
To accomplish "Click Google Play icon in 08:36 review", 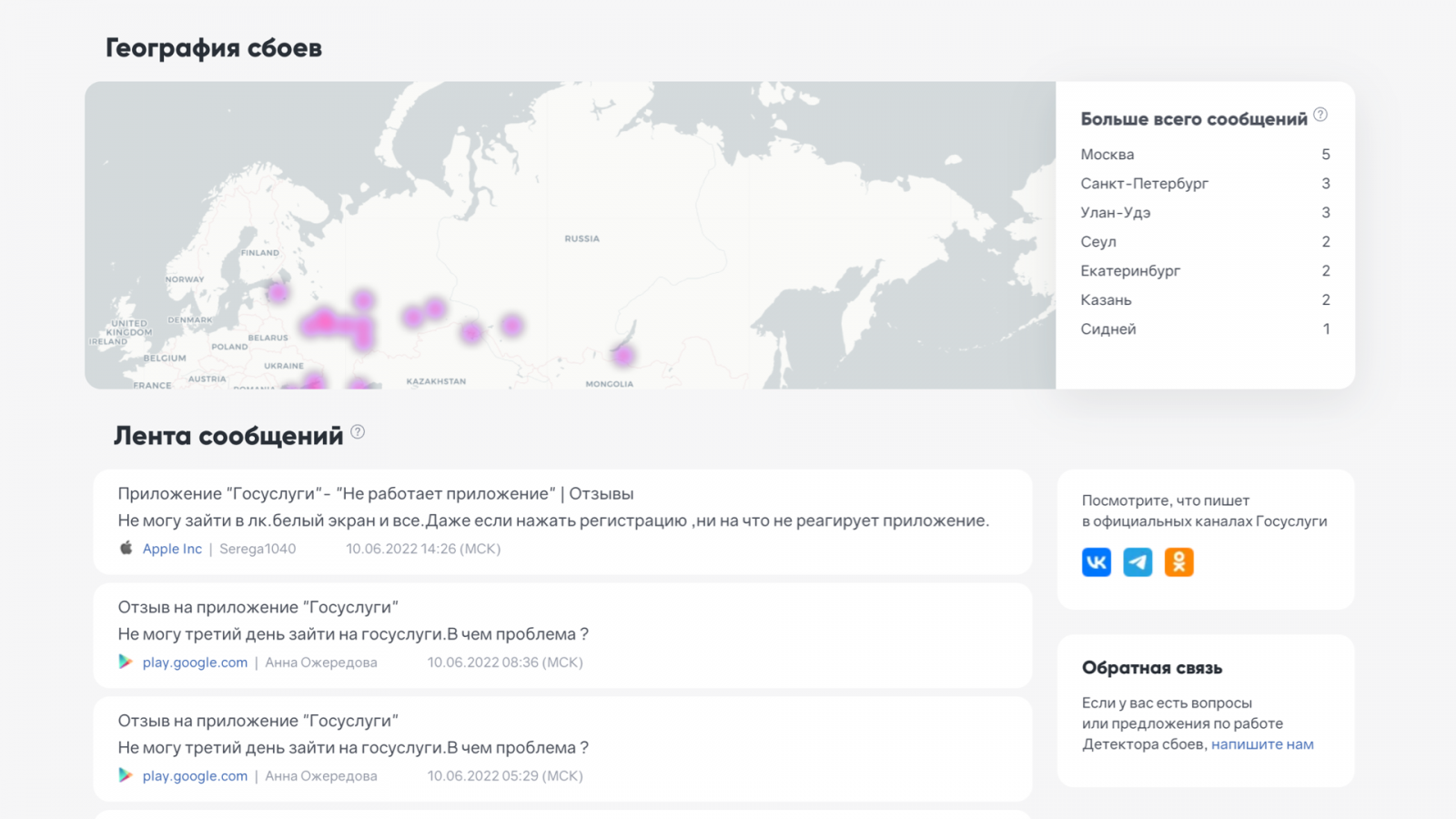I will (x=126, y=662).
